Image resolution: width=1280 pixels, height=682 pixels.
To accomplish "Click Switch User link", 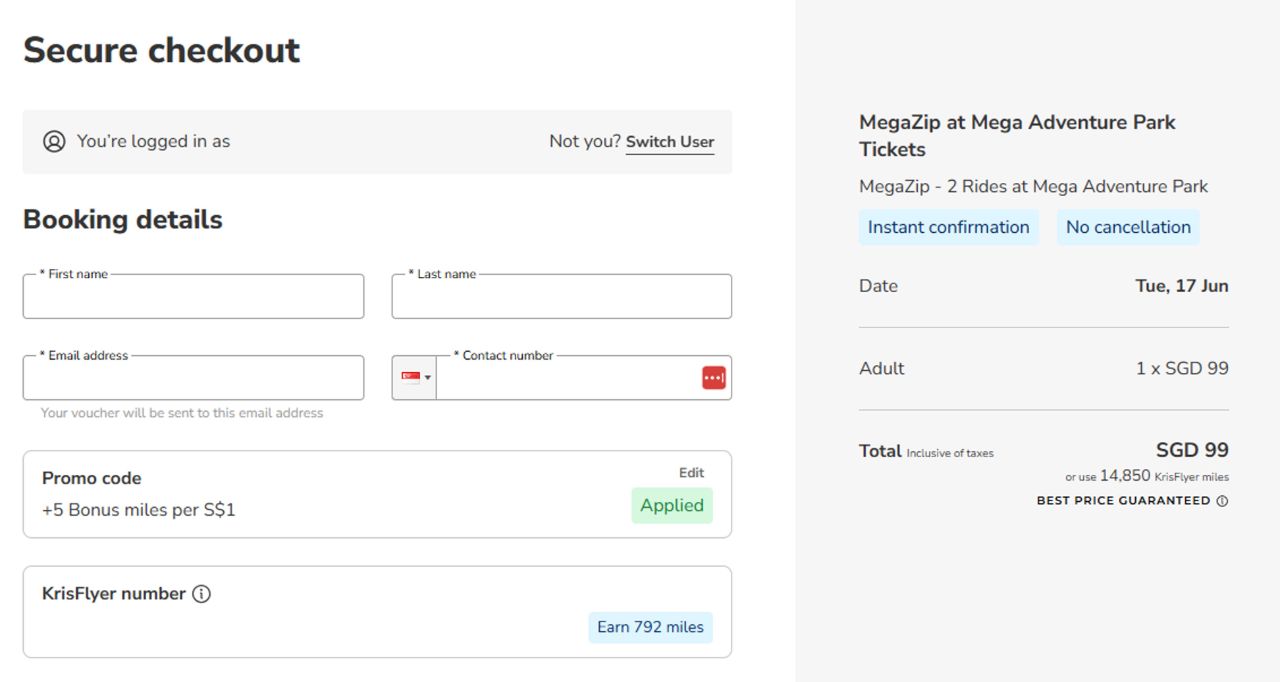I will coord(670,142).
